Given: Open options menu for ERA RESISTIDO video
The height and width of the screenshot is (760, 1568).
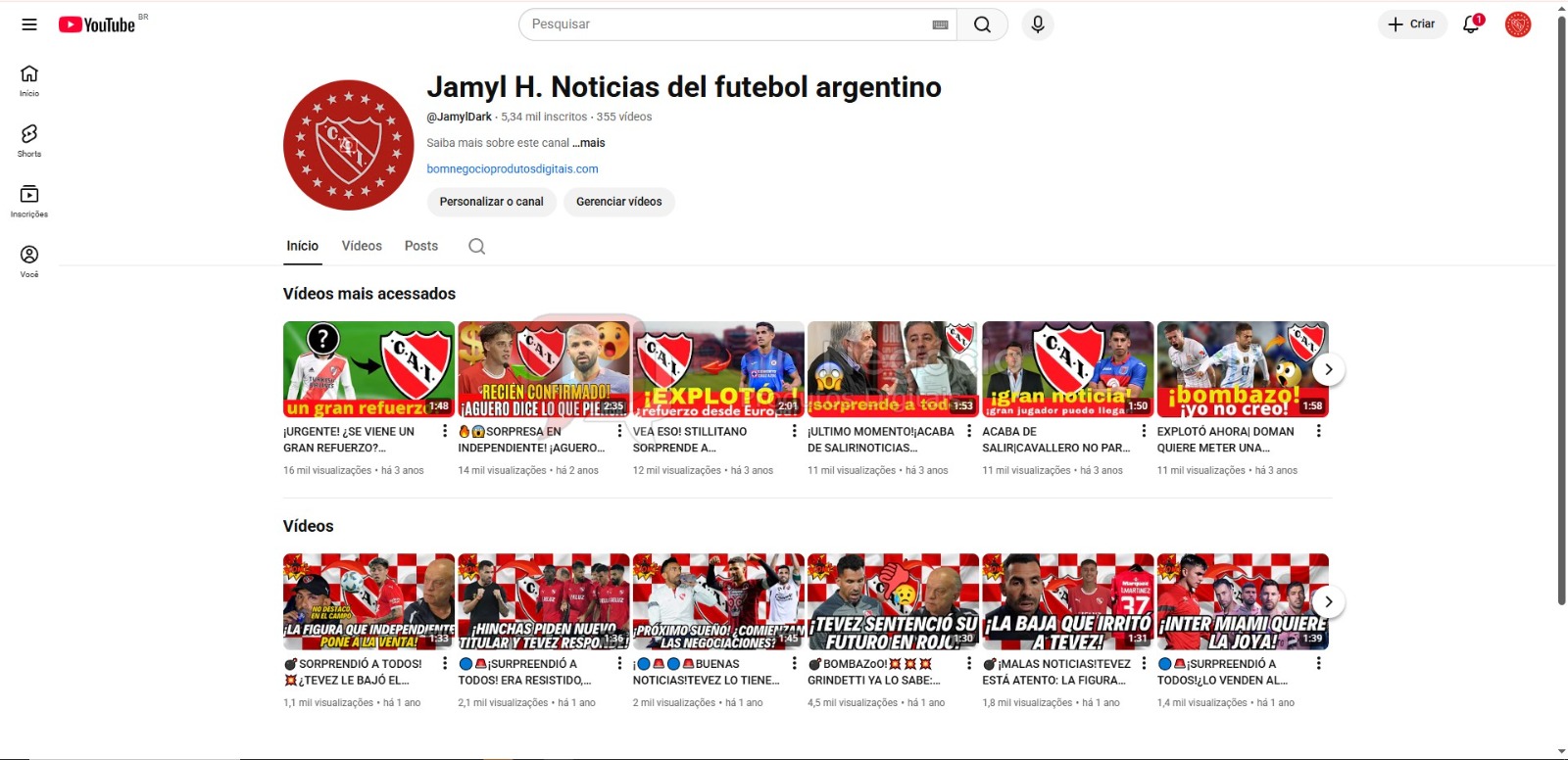Looking at the screenshot, I should (619, 663).
